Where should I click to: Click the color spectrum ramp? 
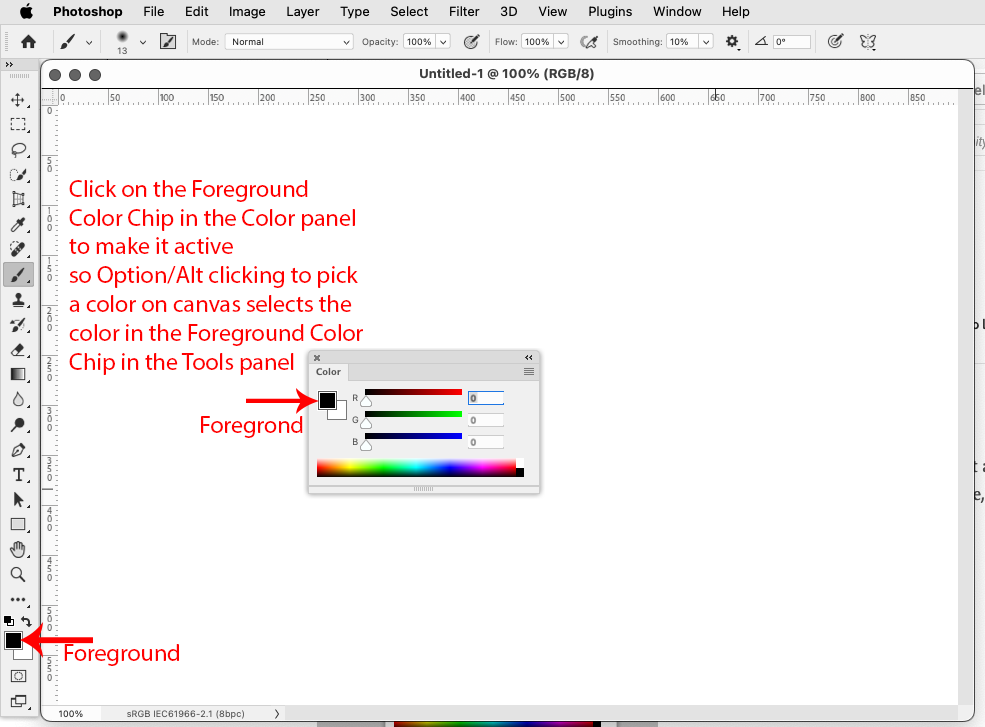point(420,468)
